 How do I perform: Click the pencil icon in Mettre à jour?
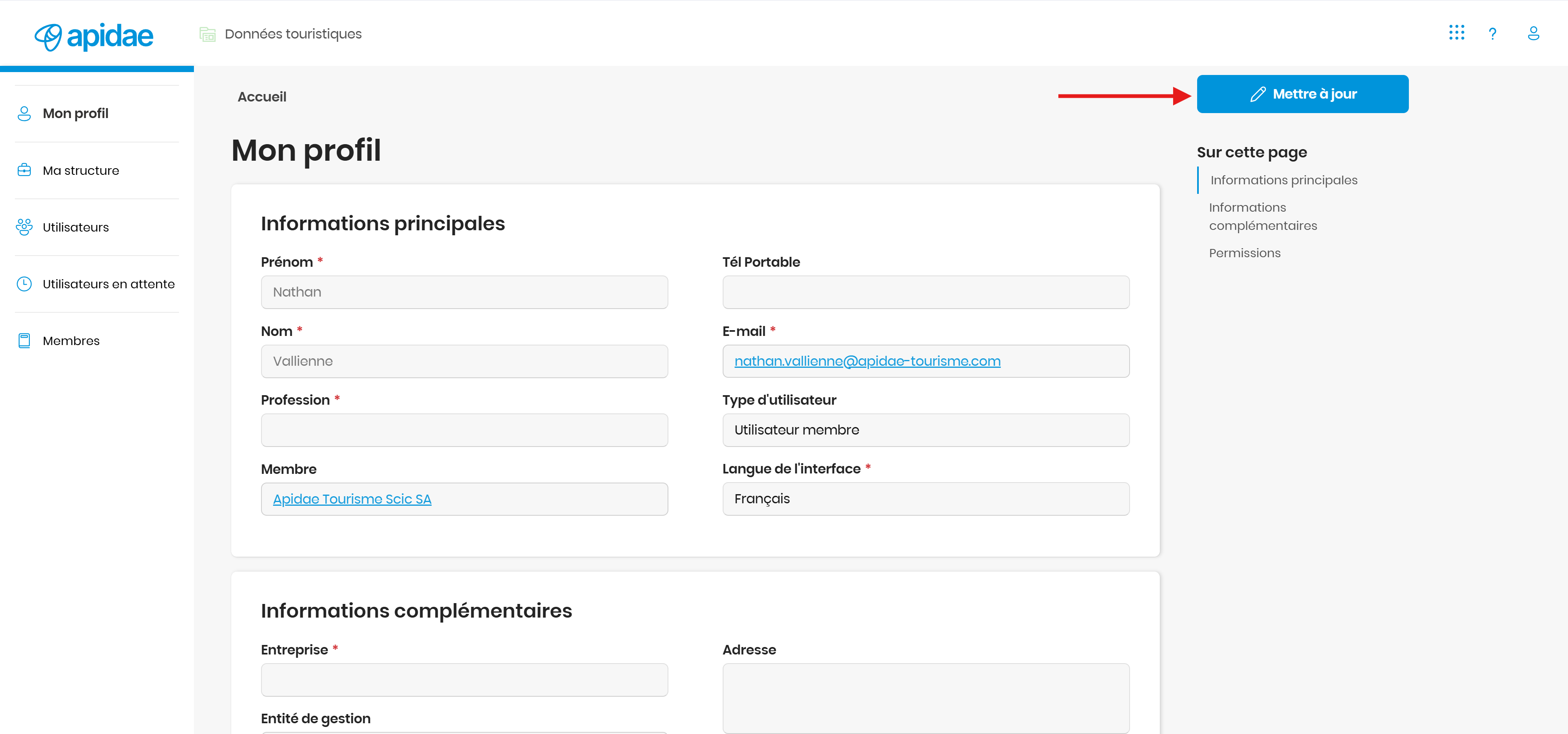point(1258,94)
